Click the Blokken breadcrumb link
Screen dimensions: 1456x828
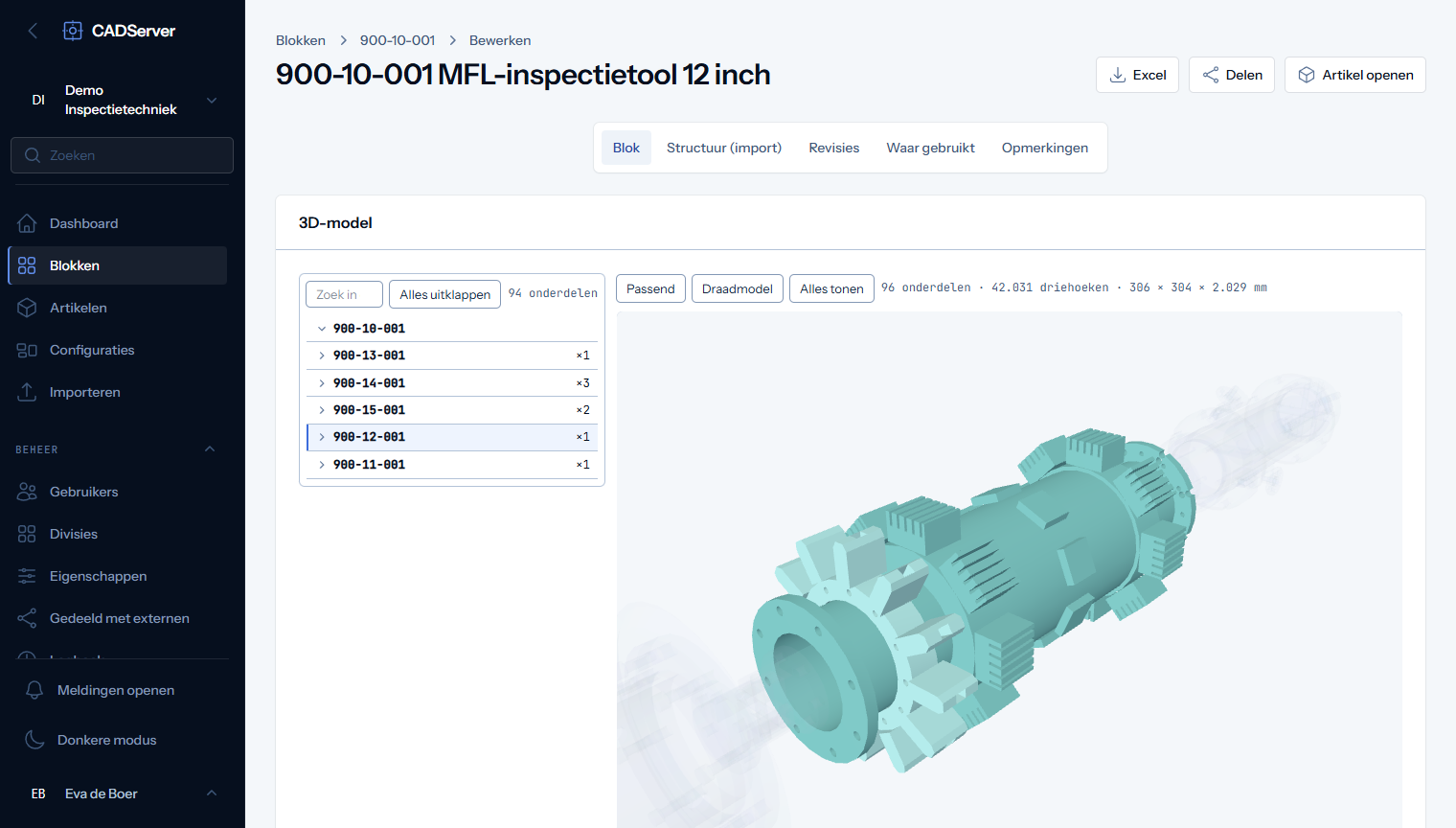pyautogui.click(x=301, y=40)
